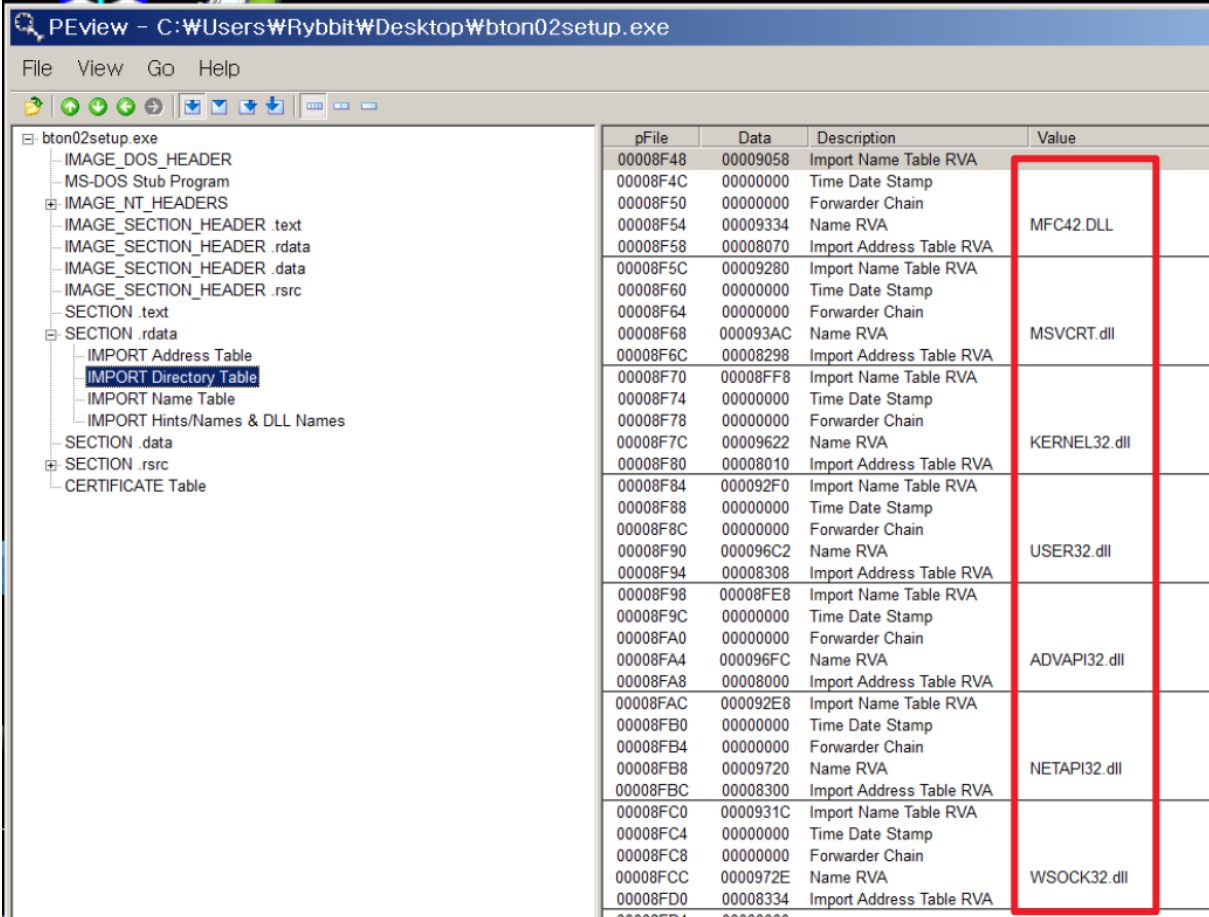Select IMAGE_SECTION_HEADER .data item
This screenshot has height=917, width=1209.
(x=185, y=268)
